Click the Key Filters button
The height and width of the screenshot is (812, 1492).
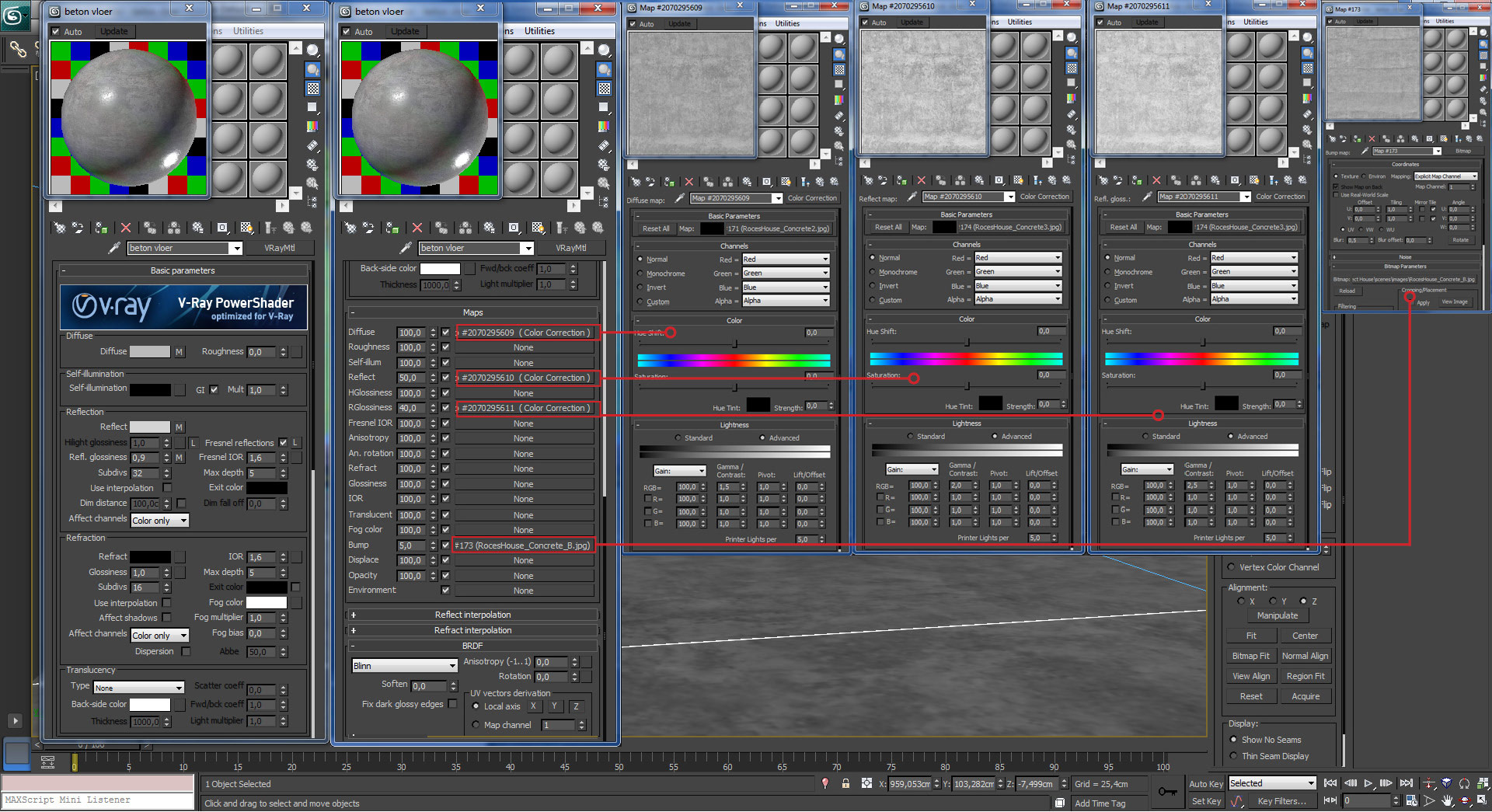[1281, 801]
